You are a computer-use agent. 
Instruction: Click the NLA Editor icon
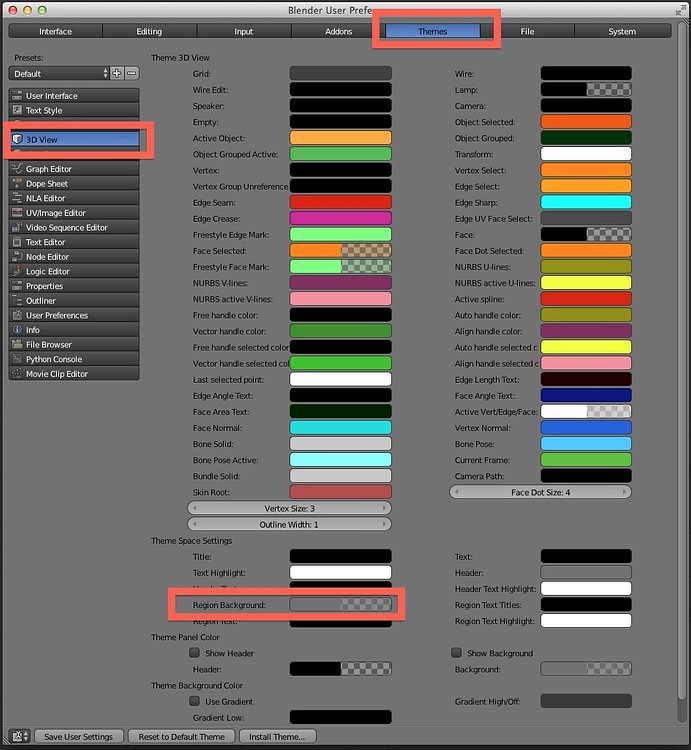[17, 198]
